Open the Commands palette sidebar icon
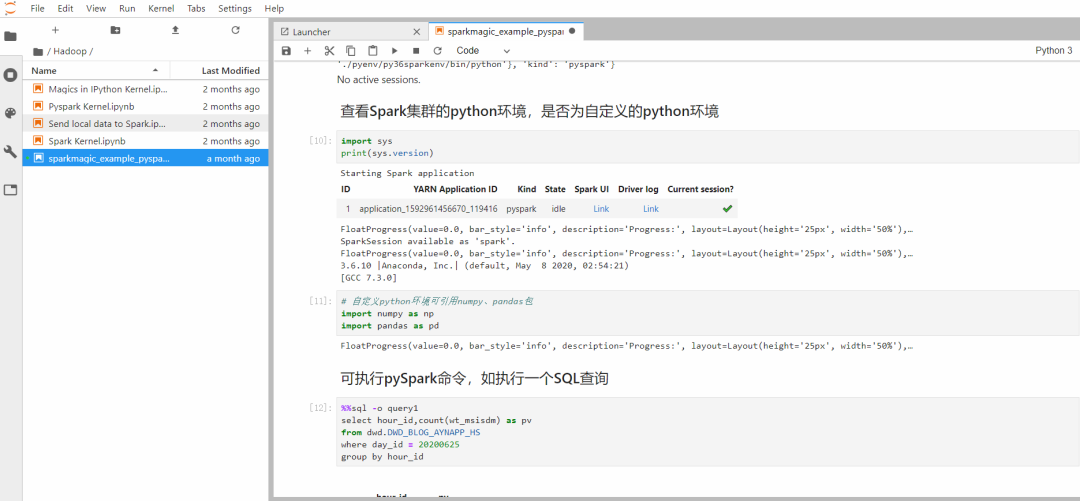This screenshot has height=501, width=1080. click(10, 113)
